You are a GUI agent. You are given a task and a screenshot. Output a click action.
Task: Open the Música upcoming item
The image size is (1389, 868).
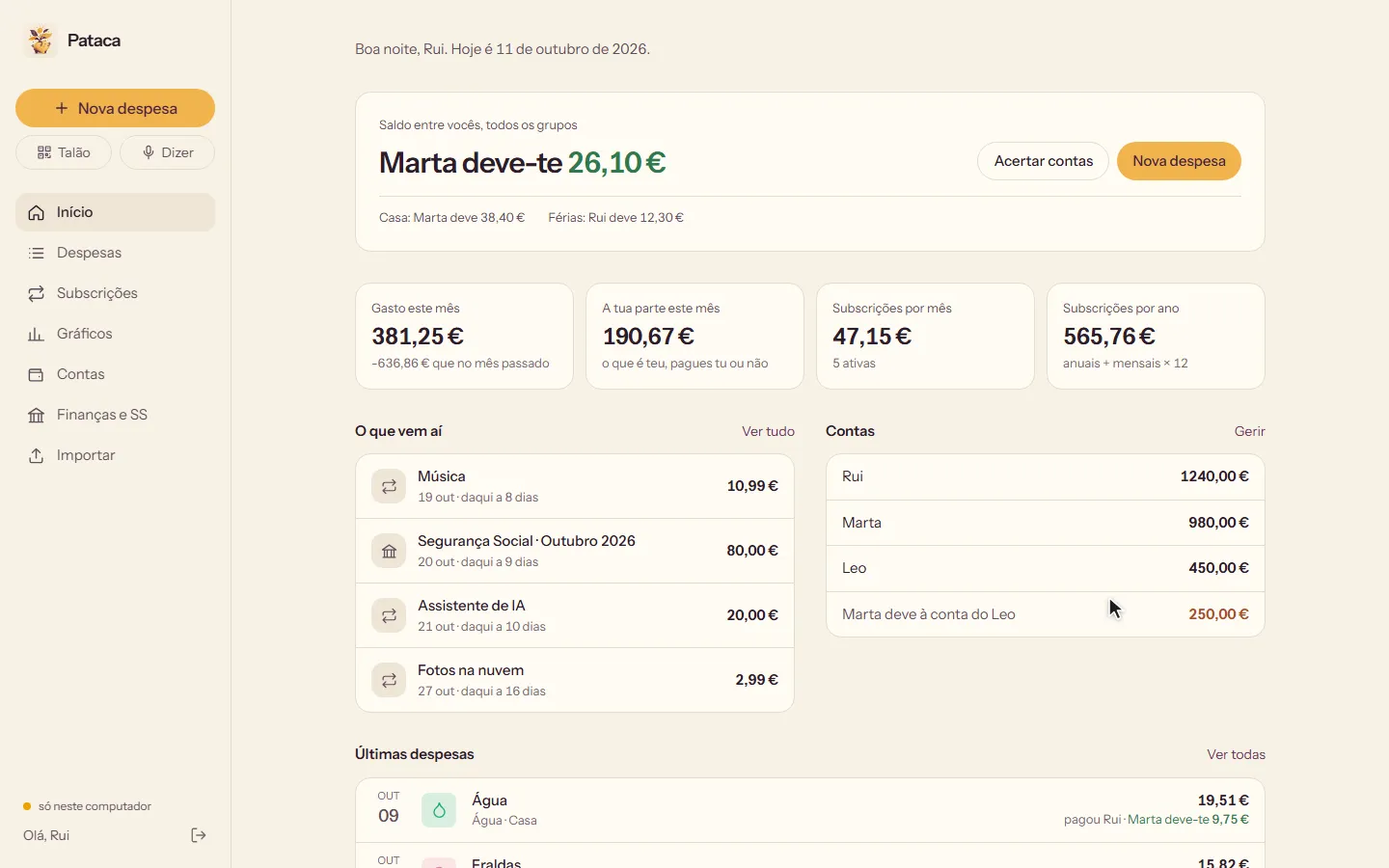coord(575,486)
